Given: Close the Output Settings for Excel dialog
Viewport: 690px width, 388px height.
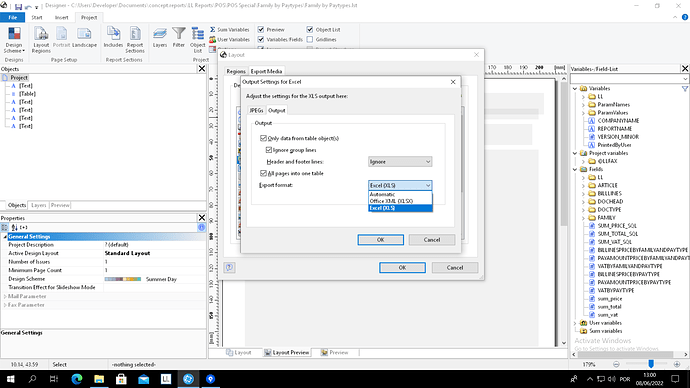Looking at the screenshot, I should click(453, 82).
